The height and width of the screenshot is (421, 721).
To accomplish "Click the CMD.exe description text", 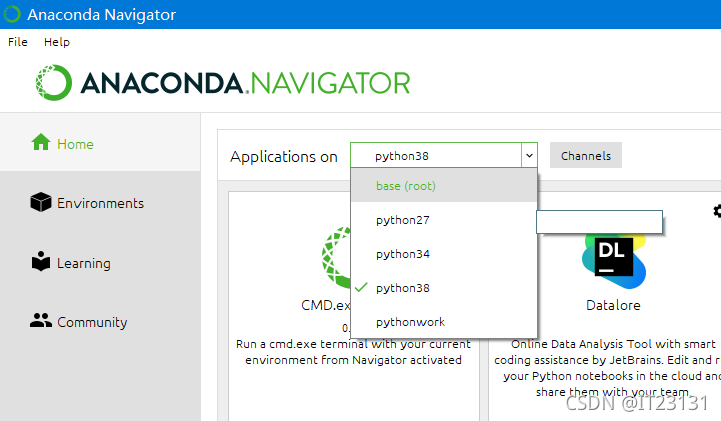I will [353, 352].
